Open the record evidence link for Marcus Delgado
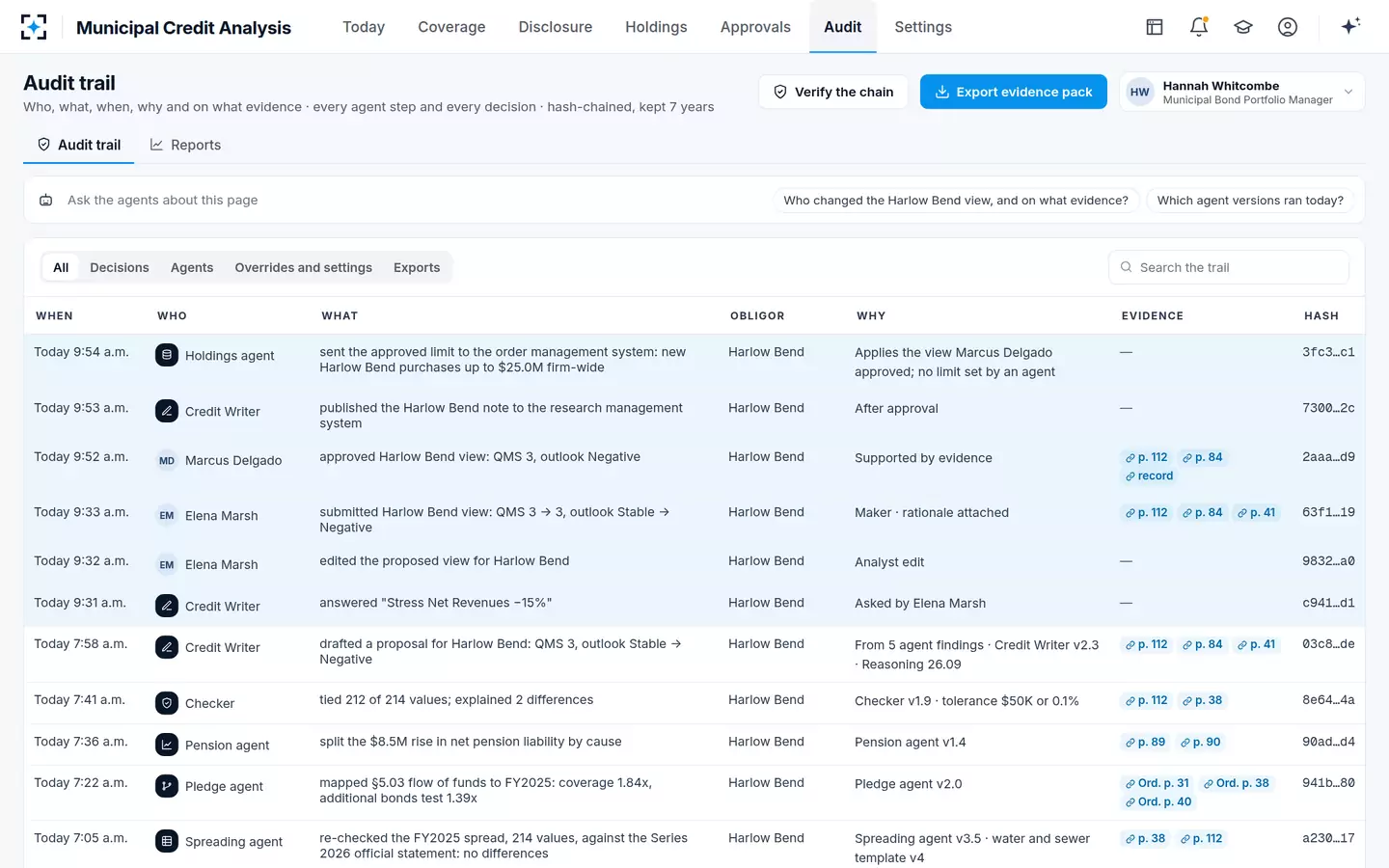1389x868 pixels. [1149, 476]
